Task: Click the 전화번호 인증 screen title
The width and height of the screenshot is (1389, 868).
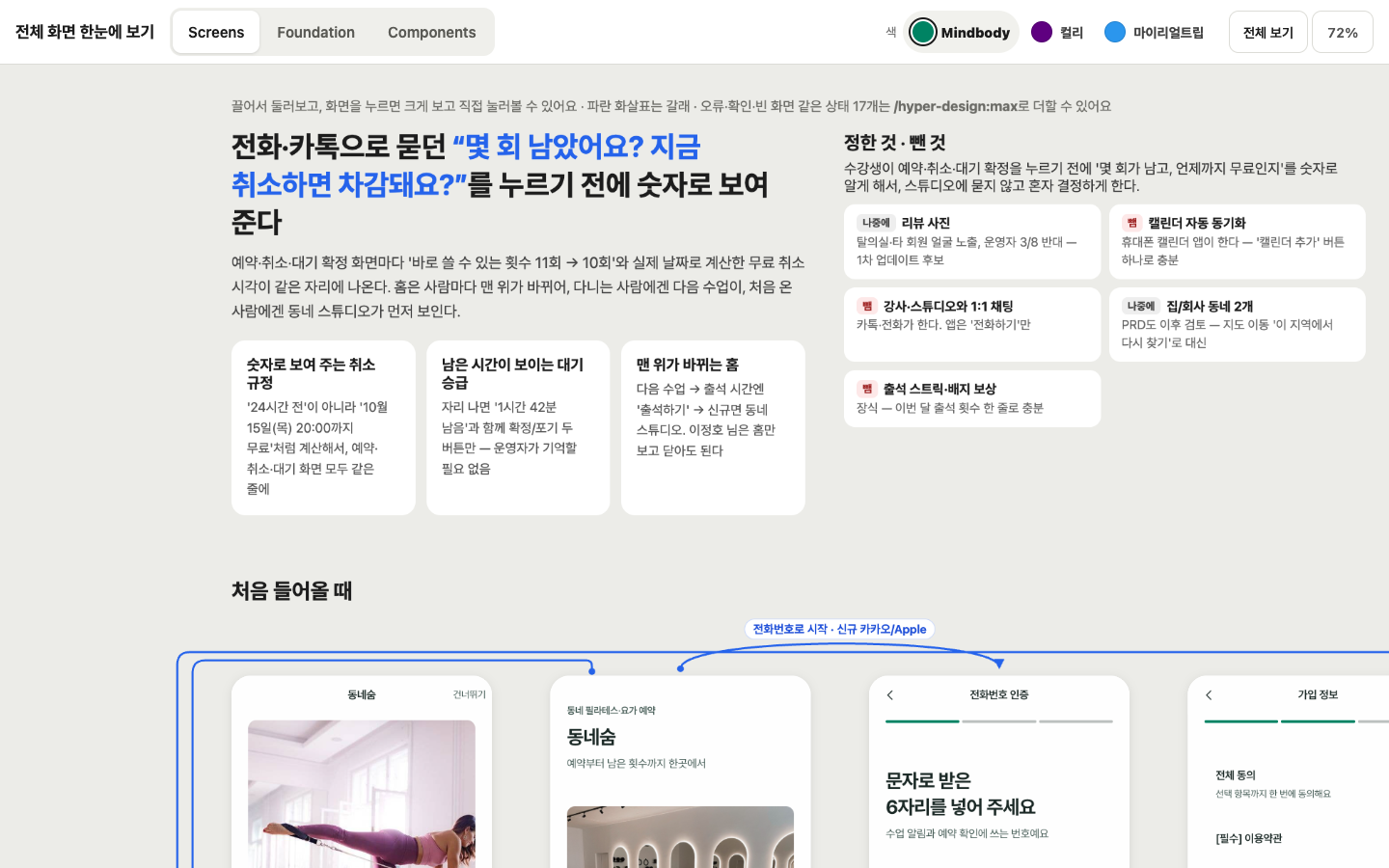Action: [x=998, y=694]
